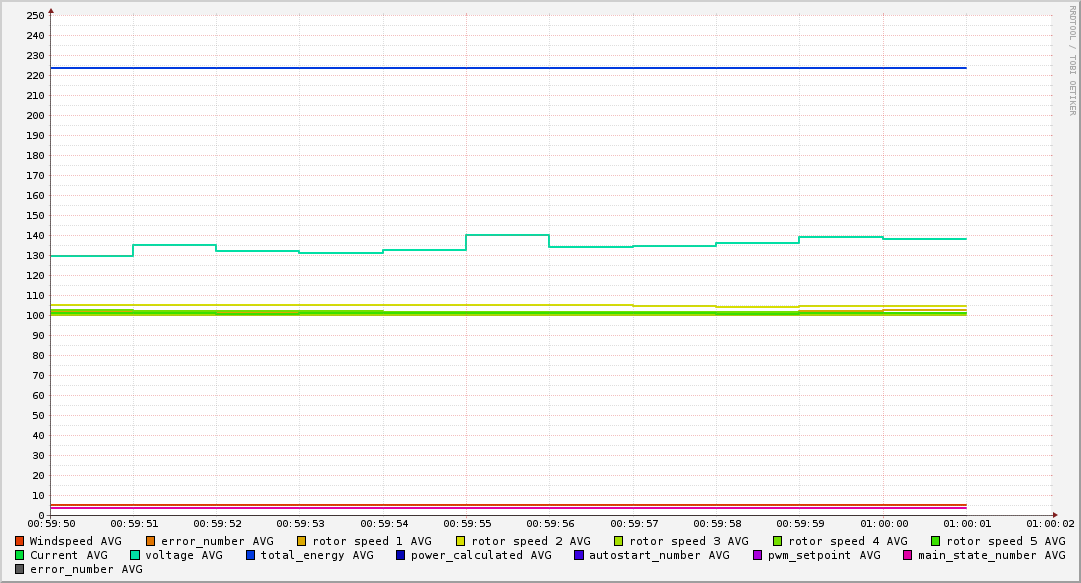Click the rotor speed 5 AVG swatch
Image resolution: width=1081 pixels, height=583 pixels.
[936, 541]
